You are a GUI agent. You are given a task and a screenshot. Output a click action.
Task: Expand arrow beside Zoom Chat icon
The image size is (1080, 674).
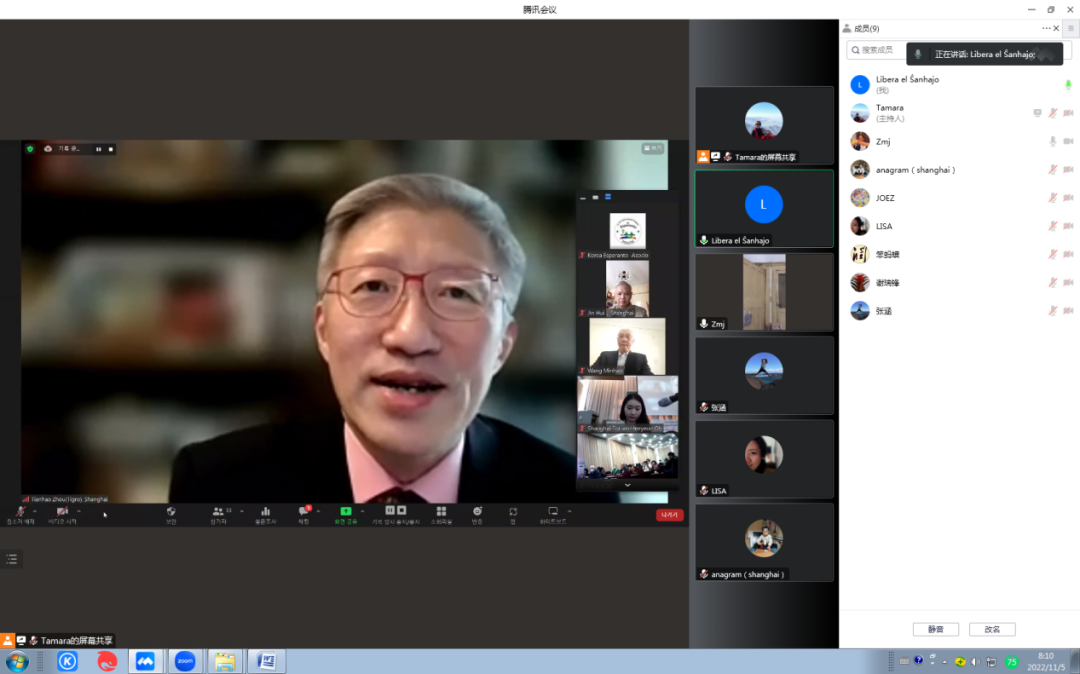[318, 511]
